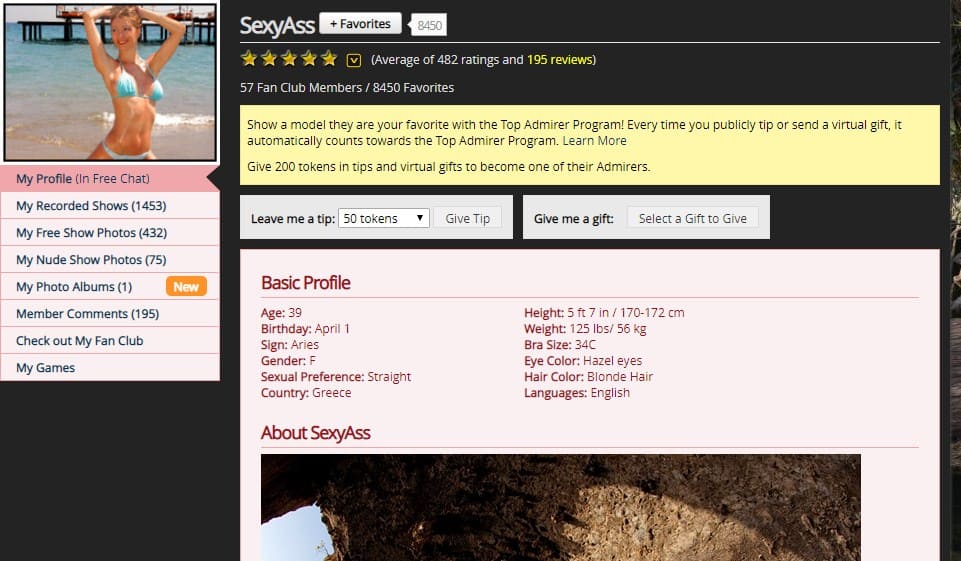
Task: Expand the rating breakdown chevron beside the stars
Action: (x=354, y=60)
